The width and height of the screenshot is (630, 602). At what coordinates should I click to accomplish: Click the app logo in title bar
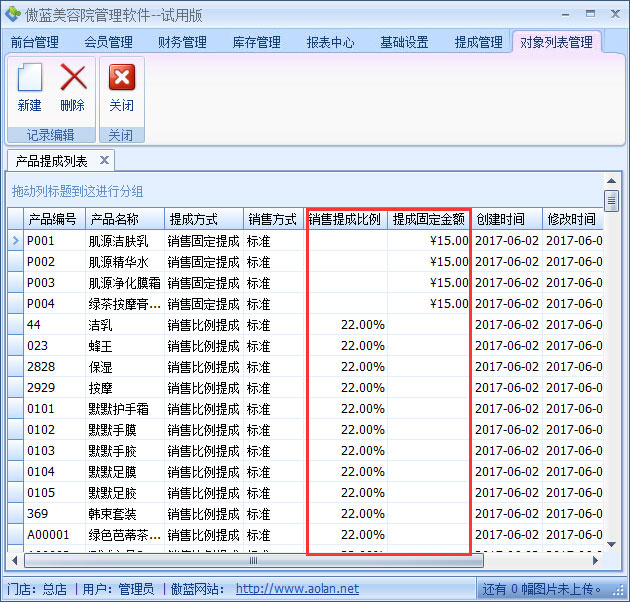click(x=13, y=14)
